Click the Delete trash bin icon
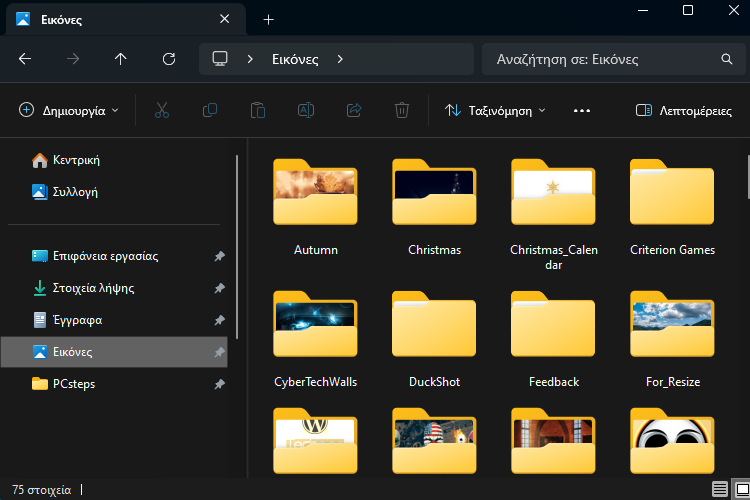This screenshot has height=500, width=750. [402, 111]
